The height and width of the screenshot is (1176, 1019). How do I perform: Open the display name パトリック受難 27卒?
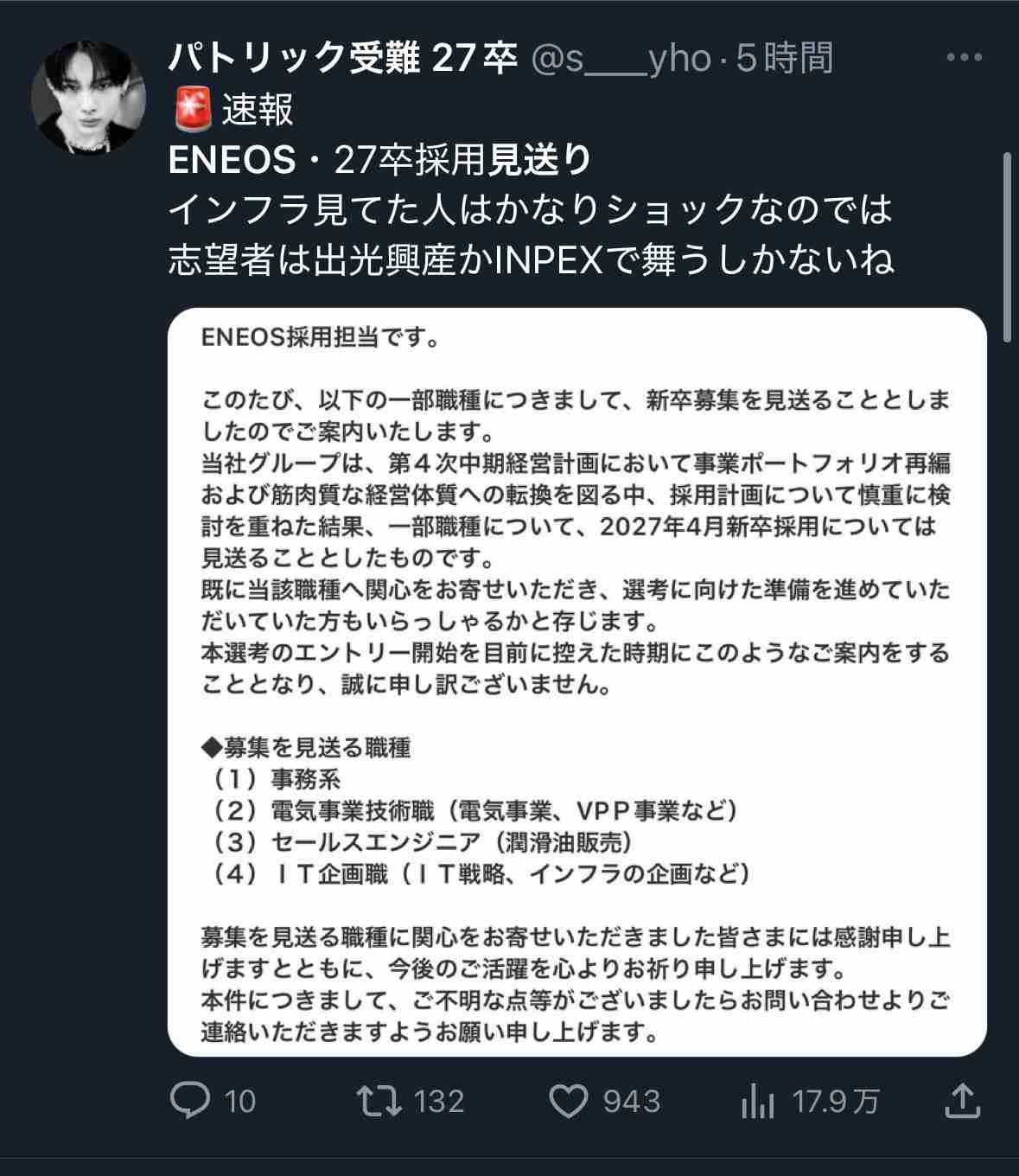pos(342,59)
